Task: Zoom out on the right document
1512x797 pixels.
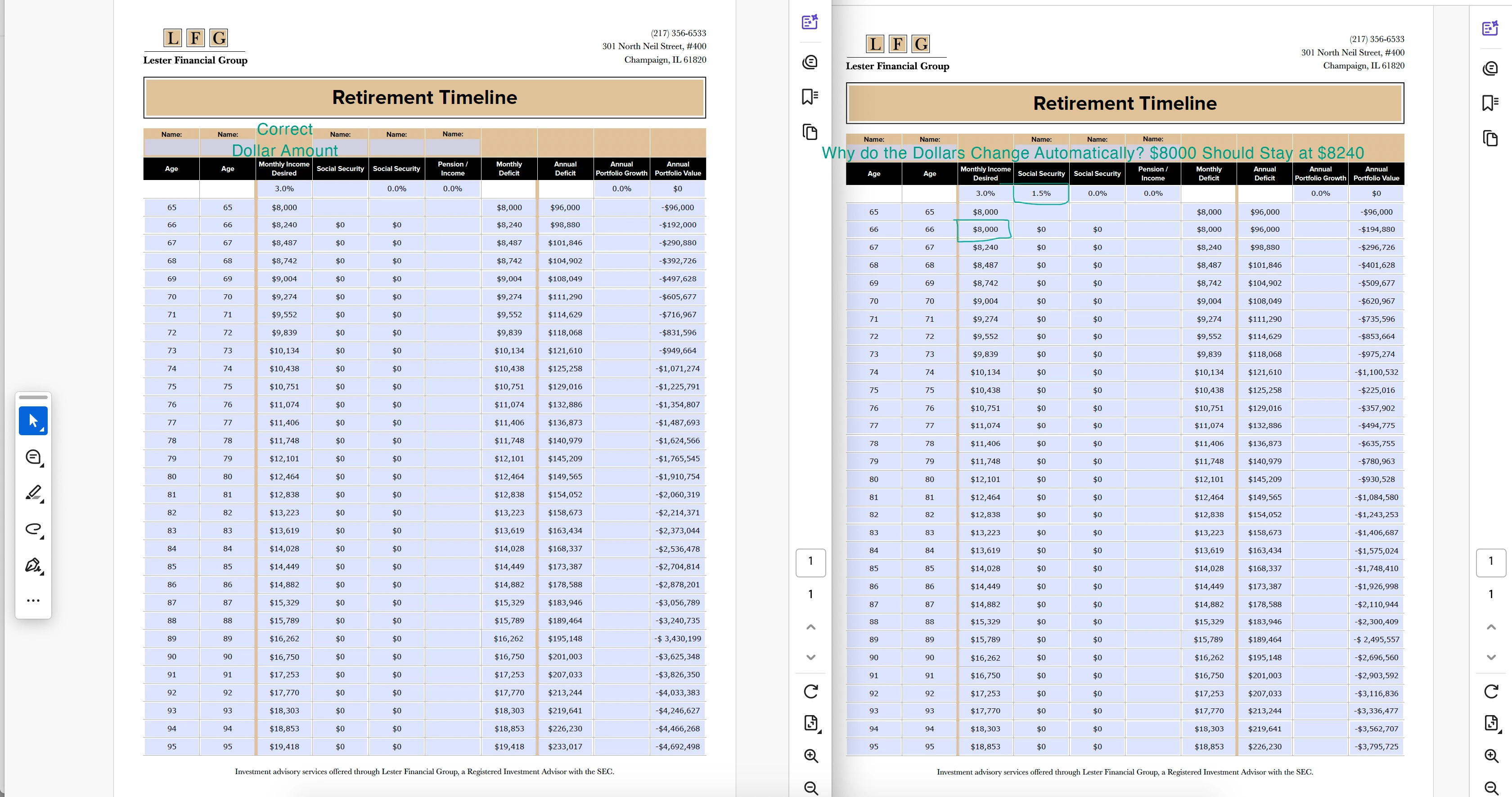Action: coord(1491,788)
